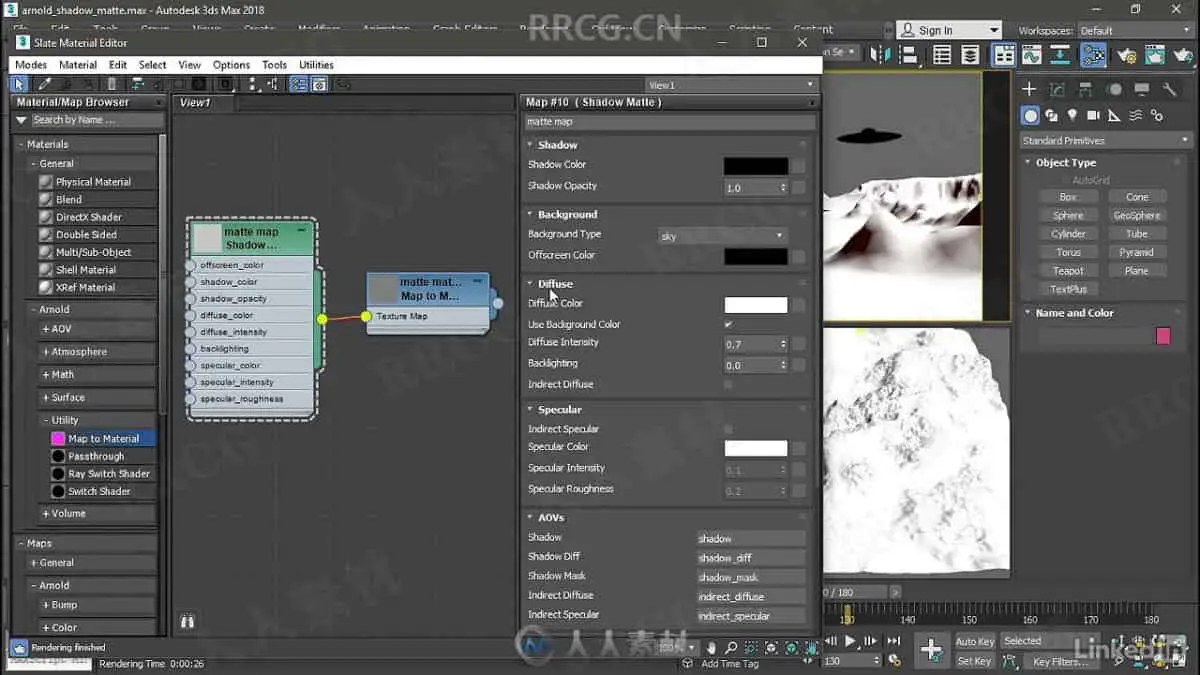
Task: Toggle Parameter Editor icon in Slate toolbar
Action: pyautogui.click(x=319, y=84)
